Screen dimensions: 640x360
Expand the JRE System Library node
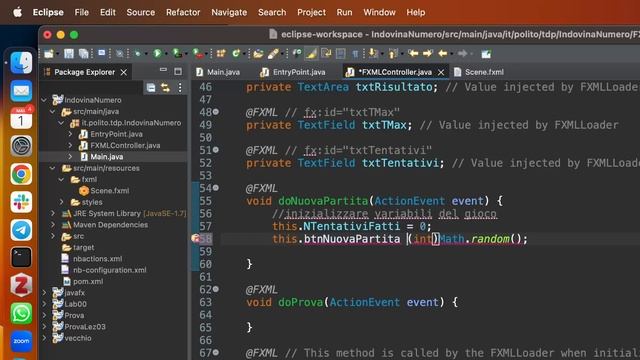tap(53, 213)
